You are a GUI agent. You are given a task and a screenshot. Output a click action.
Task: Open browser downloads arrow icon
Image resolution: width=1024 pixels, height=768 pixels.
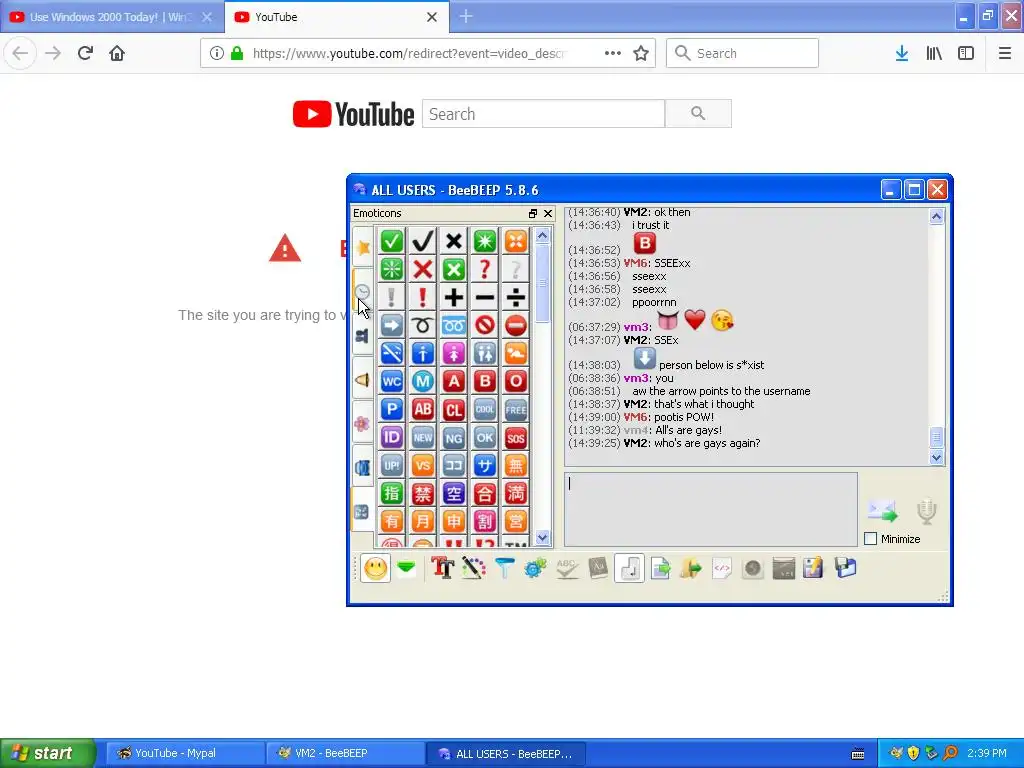click(x=902, y=53)
